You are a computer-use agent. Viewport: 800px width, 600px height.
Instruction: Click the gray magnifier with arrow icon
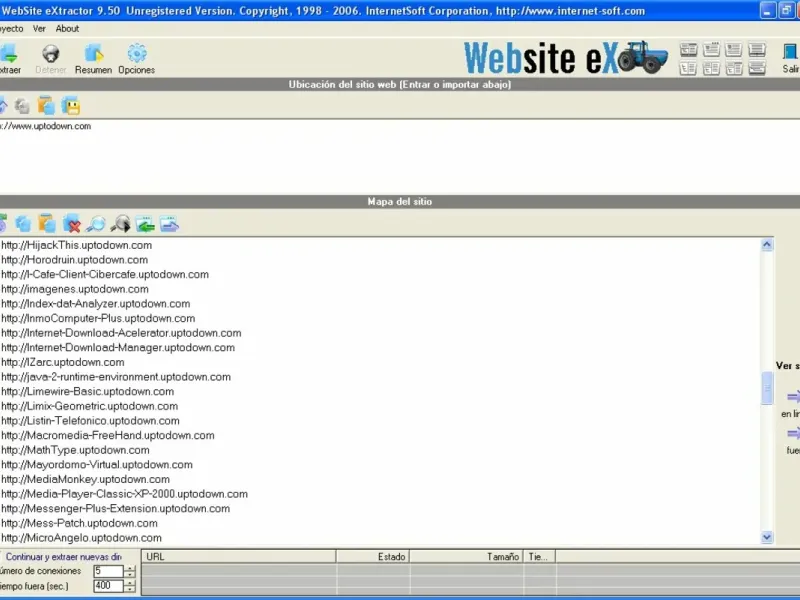120,223
